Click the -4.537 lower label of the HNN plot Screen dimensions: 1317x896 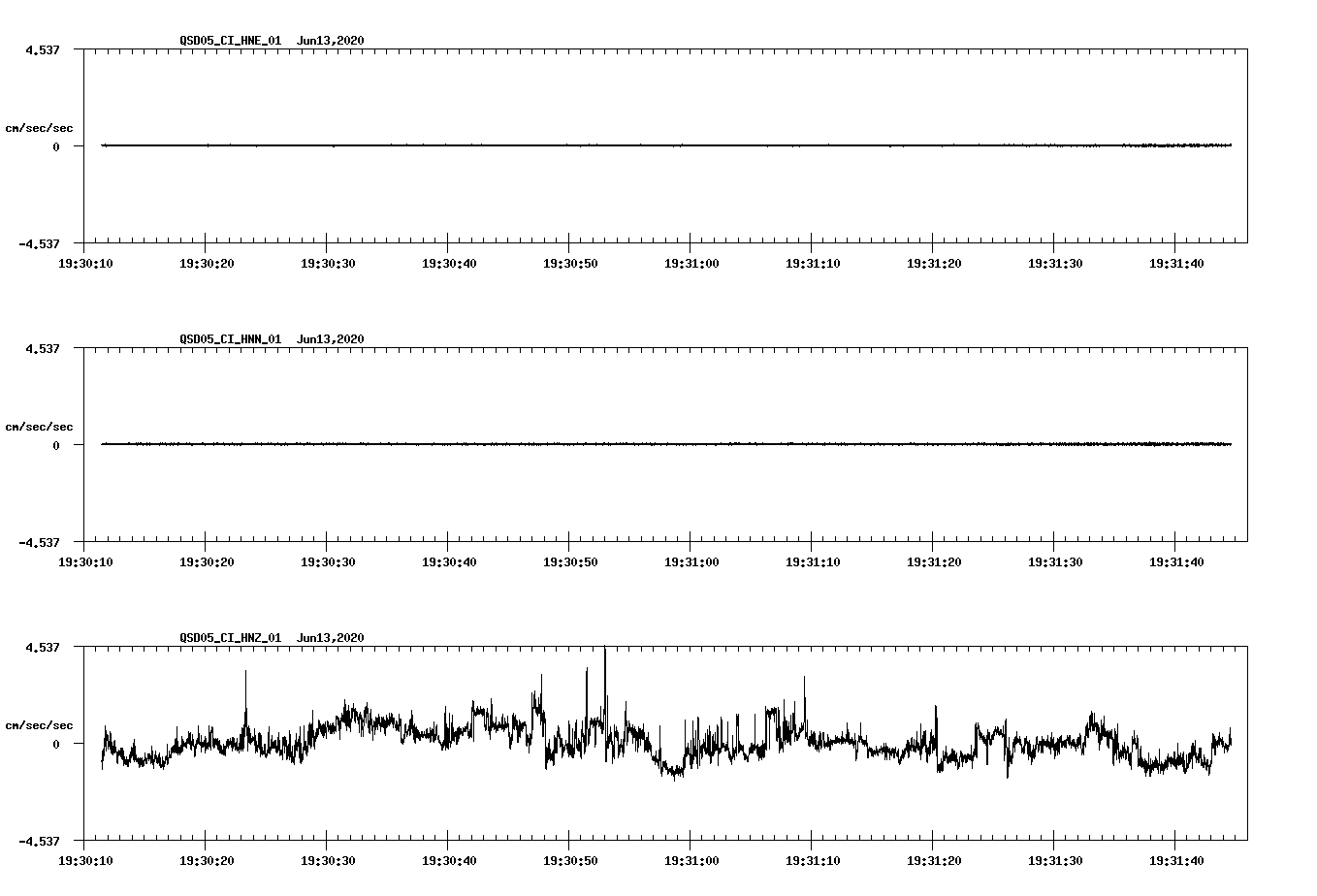click(40, 542)
